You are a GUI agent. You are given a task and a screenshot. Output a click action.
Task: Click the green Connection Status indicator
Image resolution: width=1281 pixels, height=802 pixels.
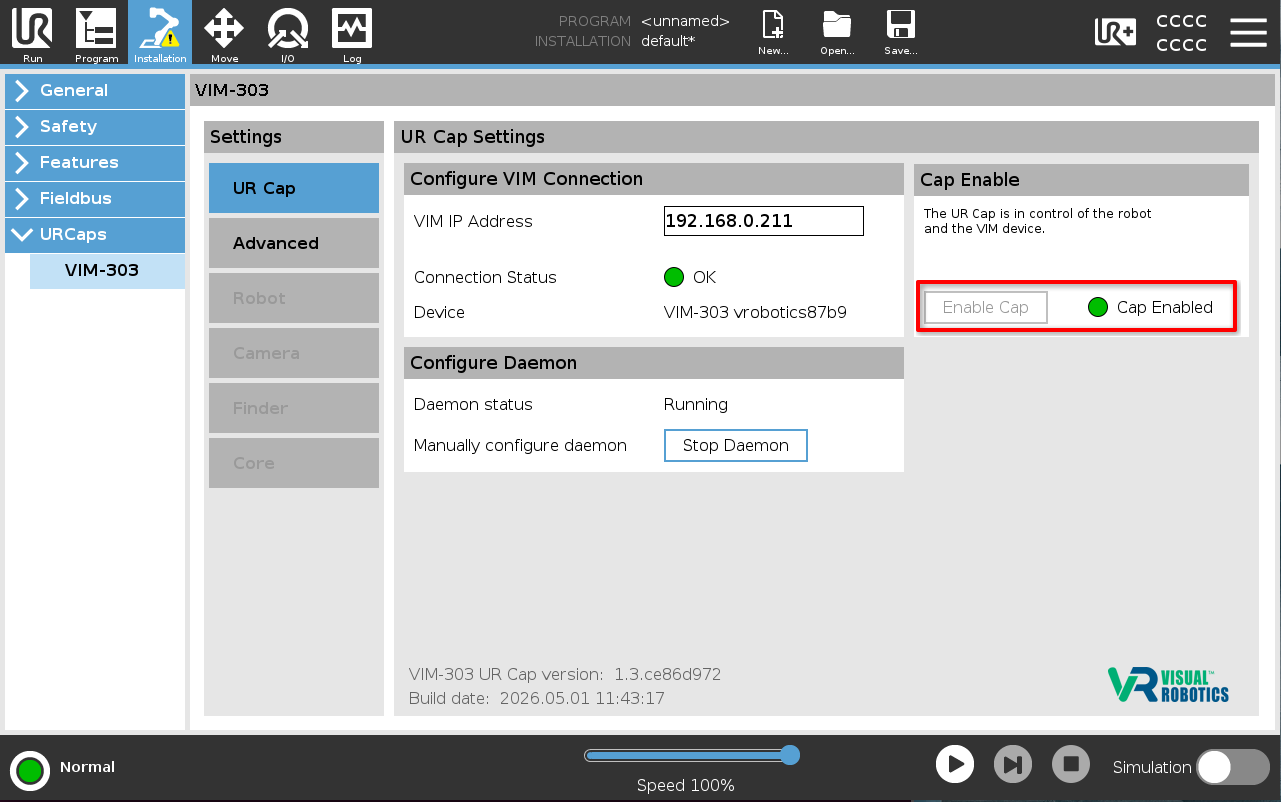674,277
